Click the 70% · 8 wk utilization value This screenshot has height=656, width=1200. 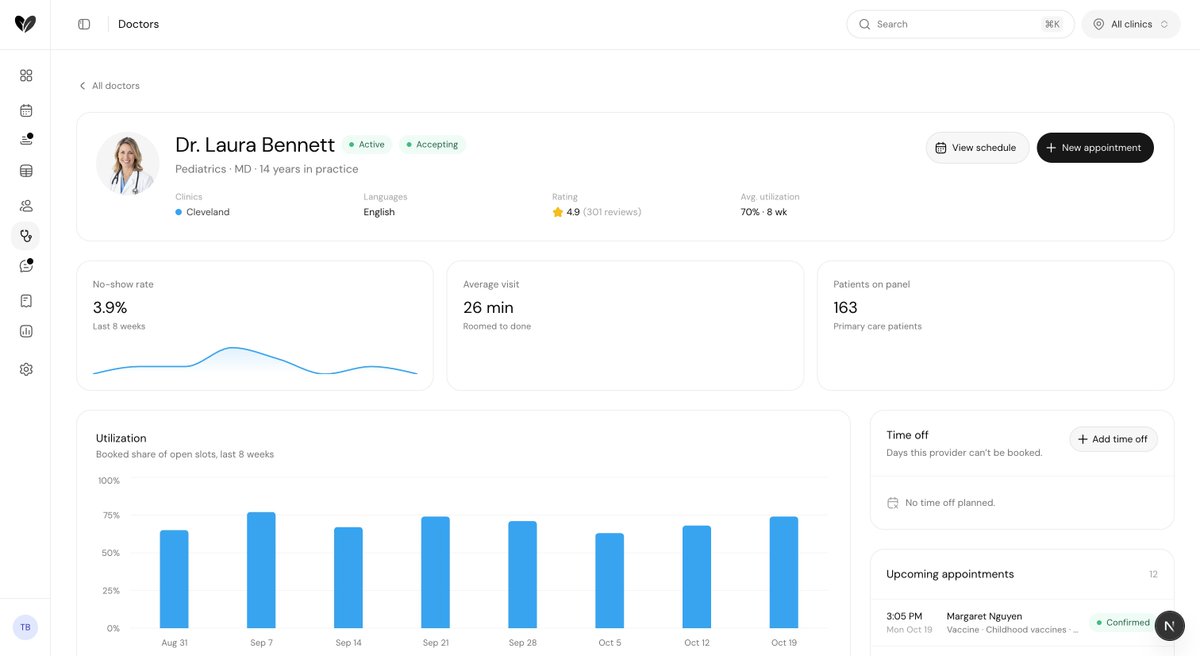pyautogui.click(x=764, y=212)
